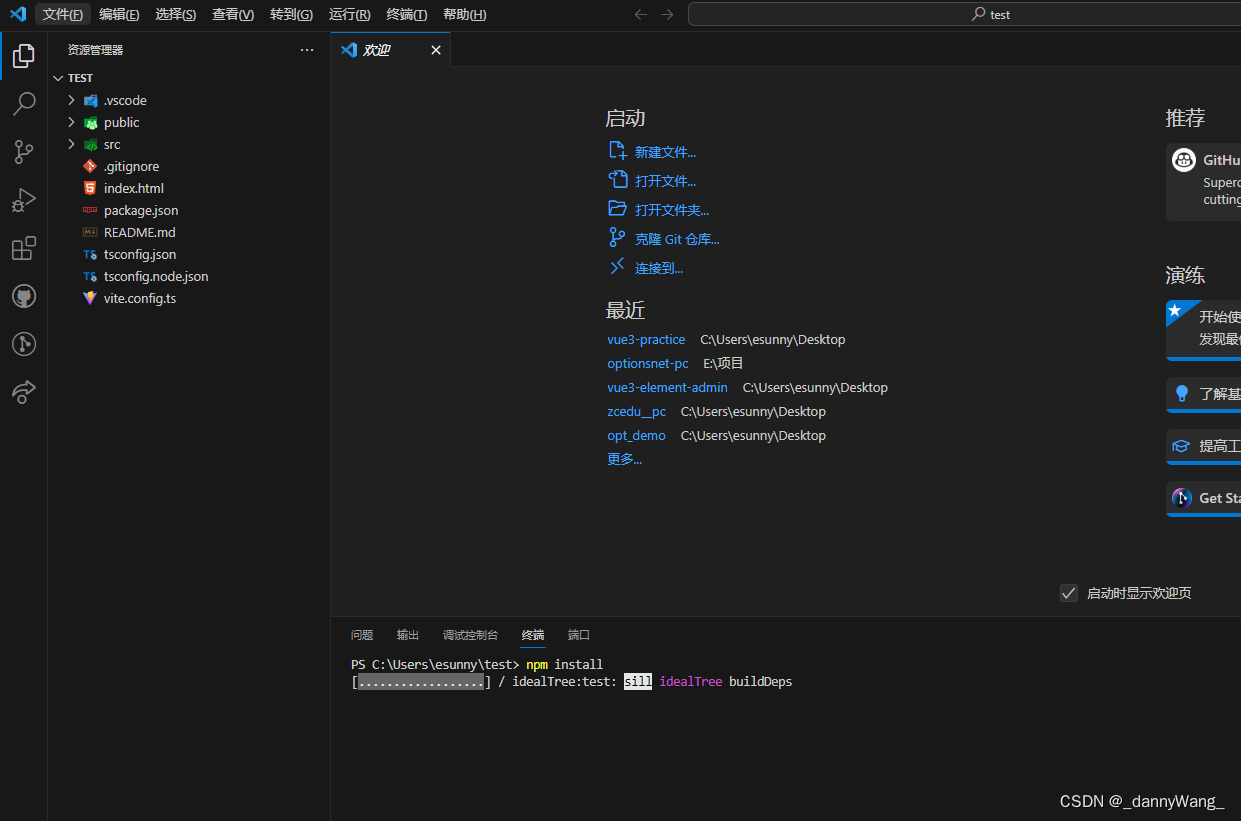Switch to the 输出 panel tab

pyautogui.click(x=408, y=635)
